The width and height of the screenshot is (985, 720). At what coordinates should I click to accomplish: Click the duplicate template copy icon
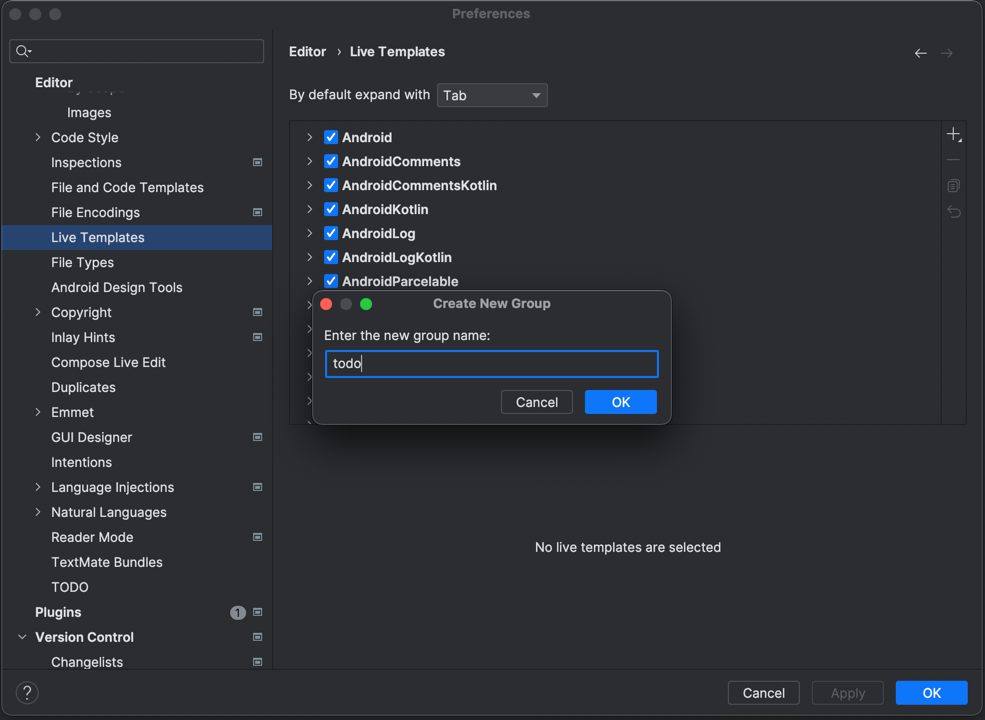[x=954, y=186]
